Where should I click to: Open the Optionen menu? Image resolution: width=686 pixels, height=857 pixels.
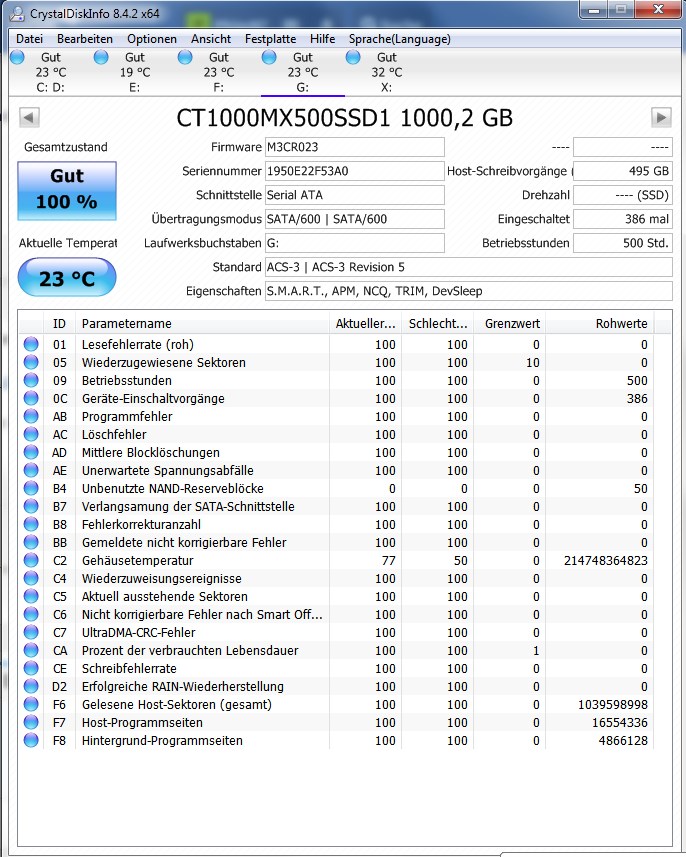tap(152, 39)
